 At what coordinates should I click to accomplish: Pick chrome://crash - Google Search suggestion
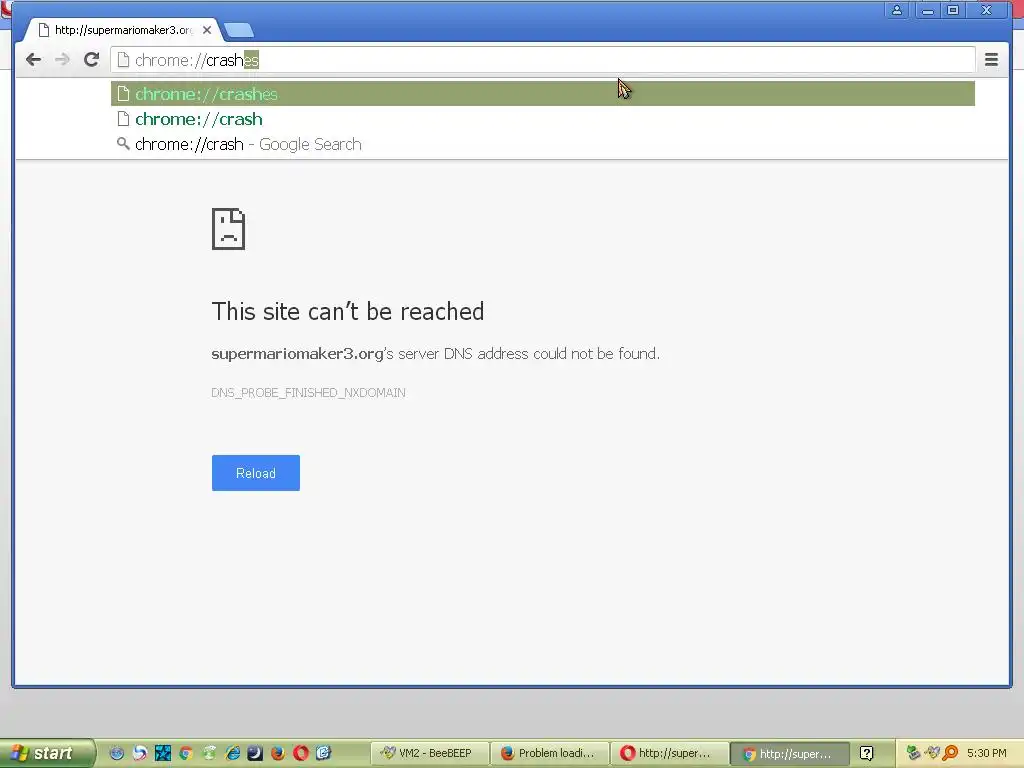[x=543, y=144]
